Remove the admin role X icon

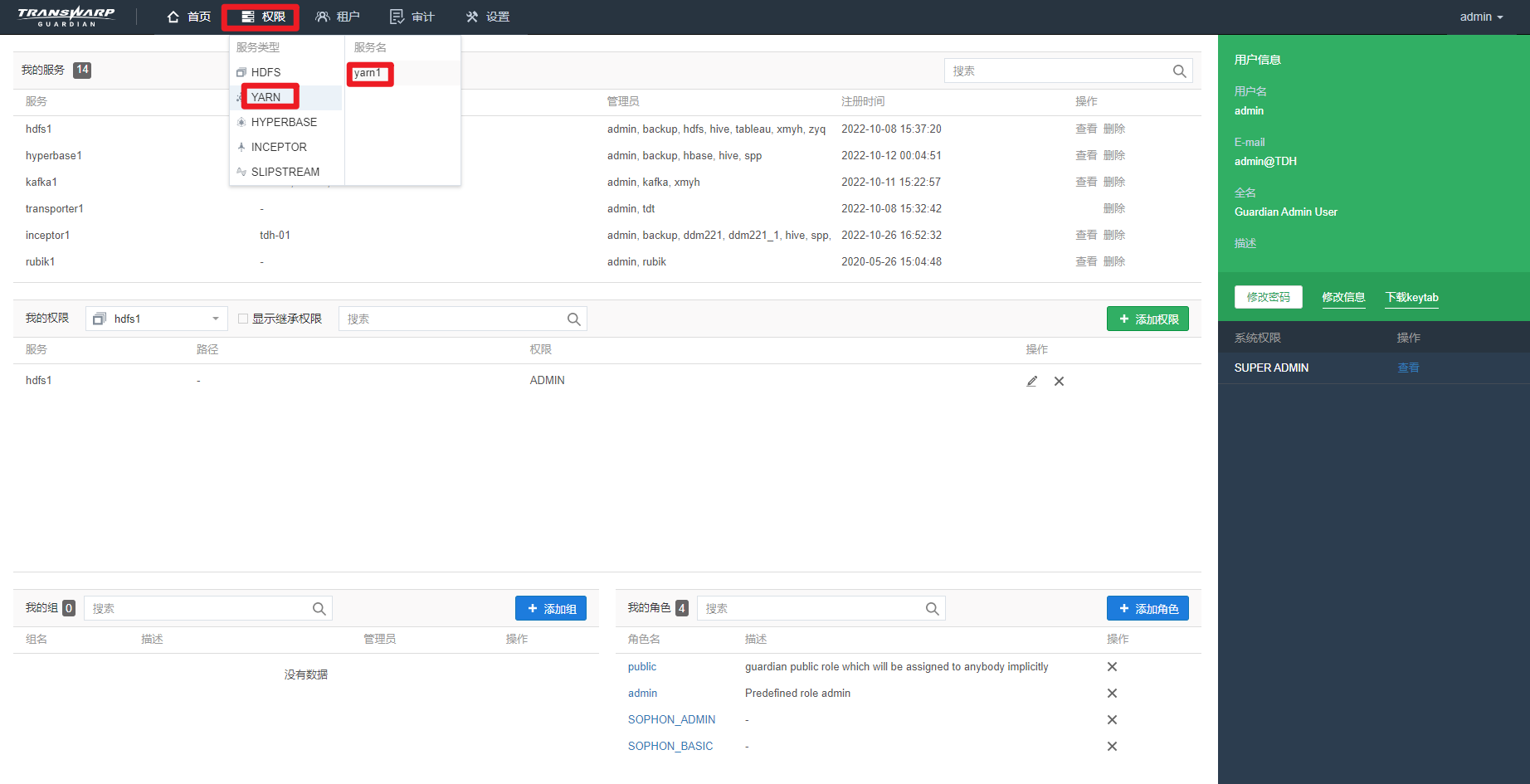pyautogui.click(x=1112, y=693)
